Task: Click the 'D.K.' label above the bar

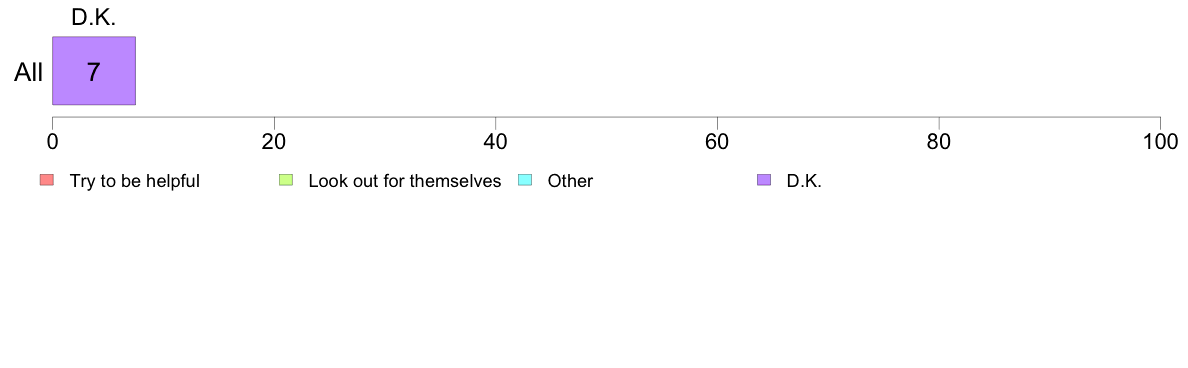Action: 93,20
